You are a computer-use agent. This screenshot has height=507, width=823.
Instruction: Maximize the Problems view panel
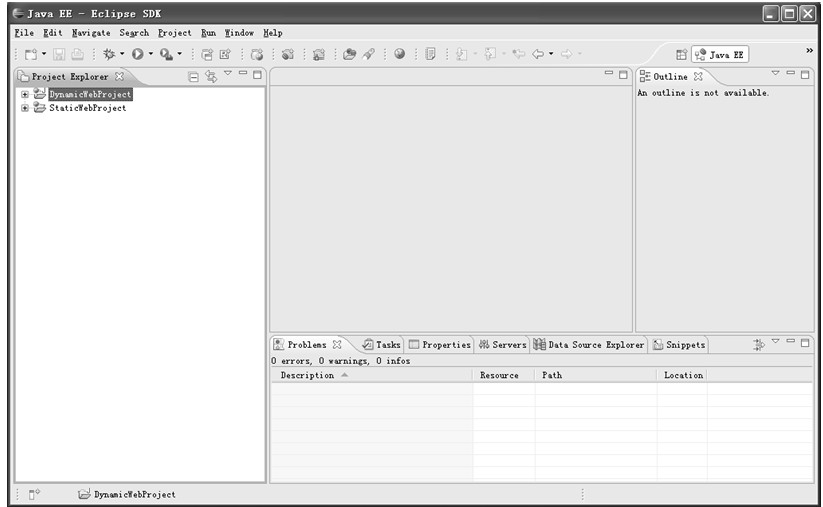tap(805, 343)
